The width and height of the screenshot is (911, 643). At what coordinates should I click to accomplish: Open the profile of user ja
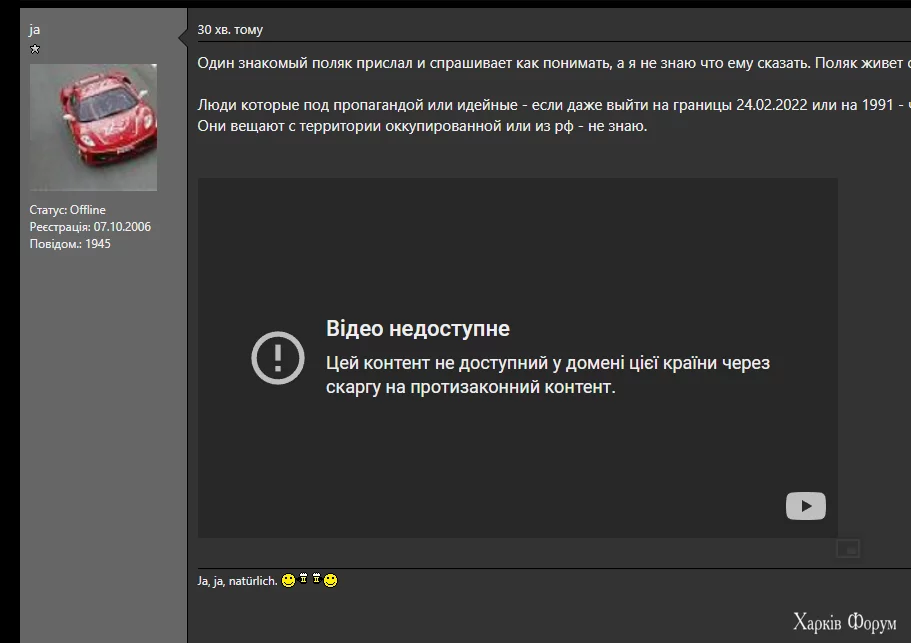(32, 27)
